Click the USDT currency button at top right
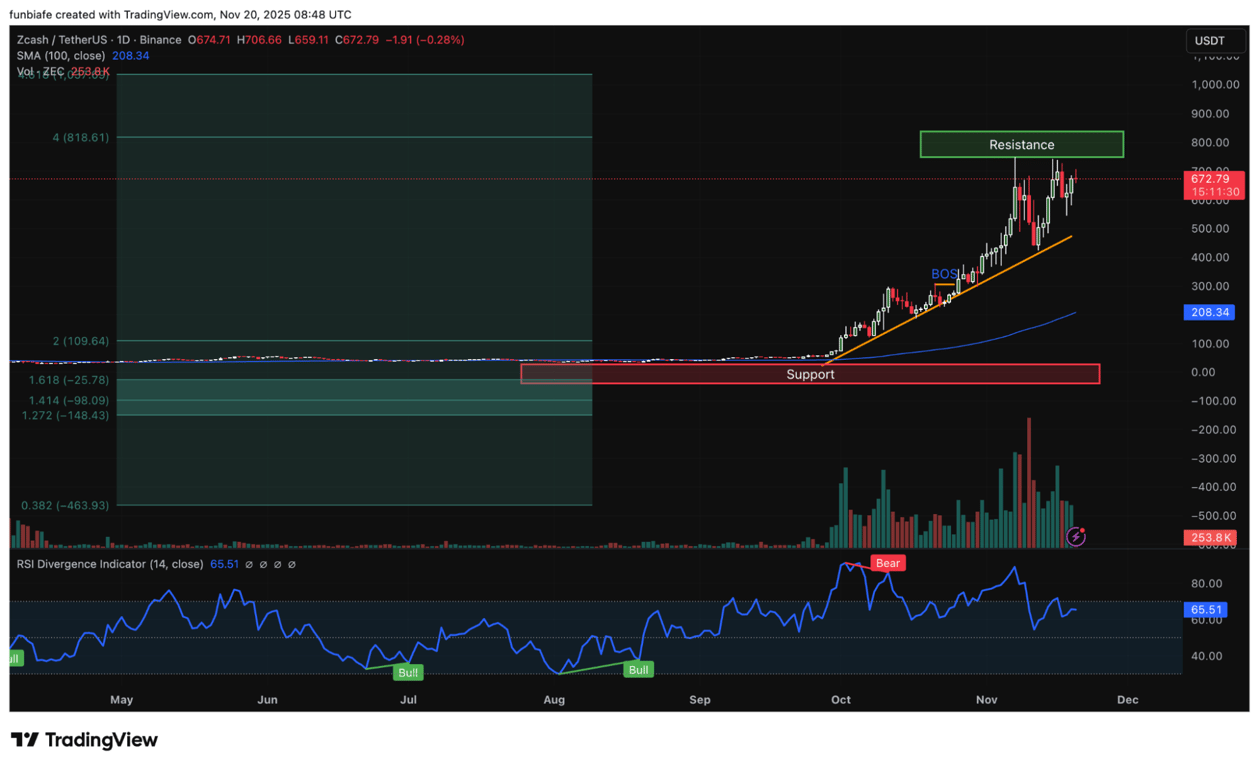This screenshot has height=768, width=1259. [1215, 41]
